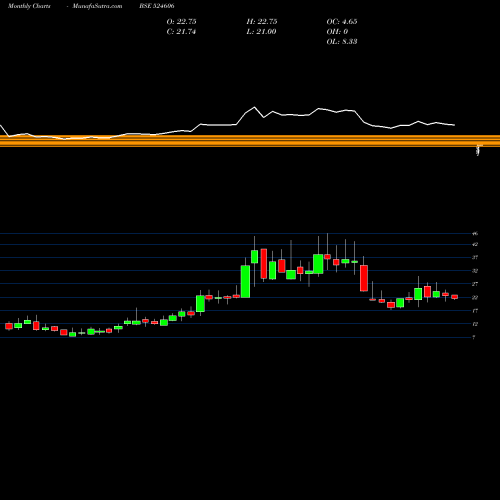Click the close value "C: 21.74"
The height and width of the screenshot is (500, 500).
coord(181,32)
